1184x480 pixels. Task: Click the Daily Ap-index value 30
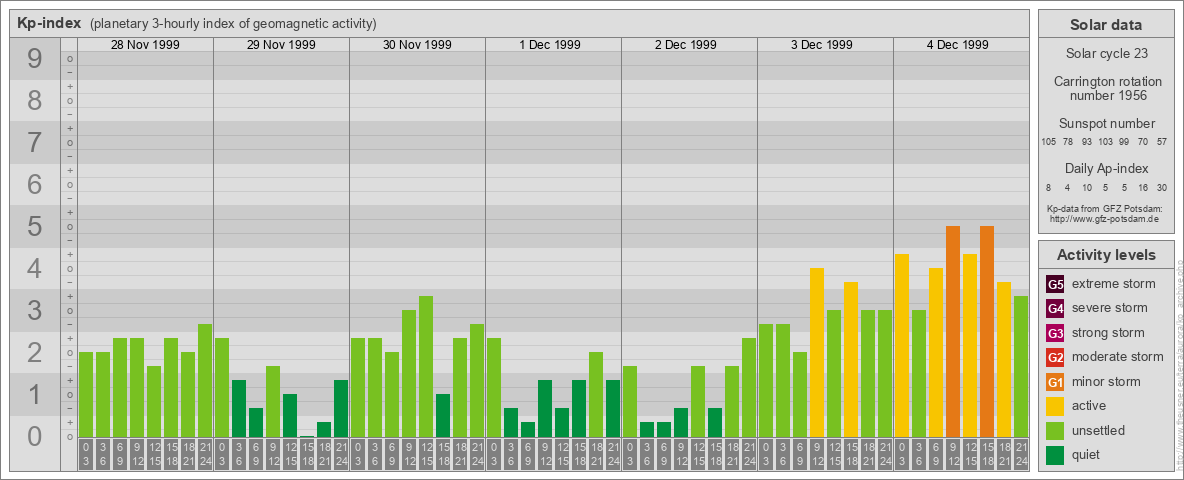pyautogui.click(x=1162, y=187)
